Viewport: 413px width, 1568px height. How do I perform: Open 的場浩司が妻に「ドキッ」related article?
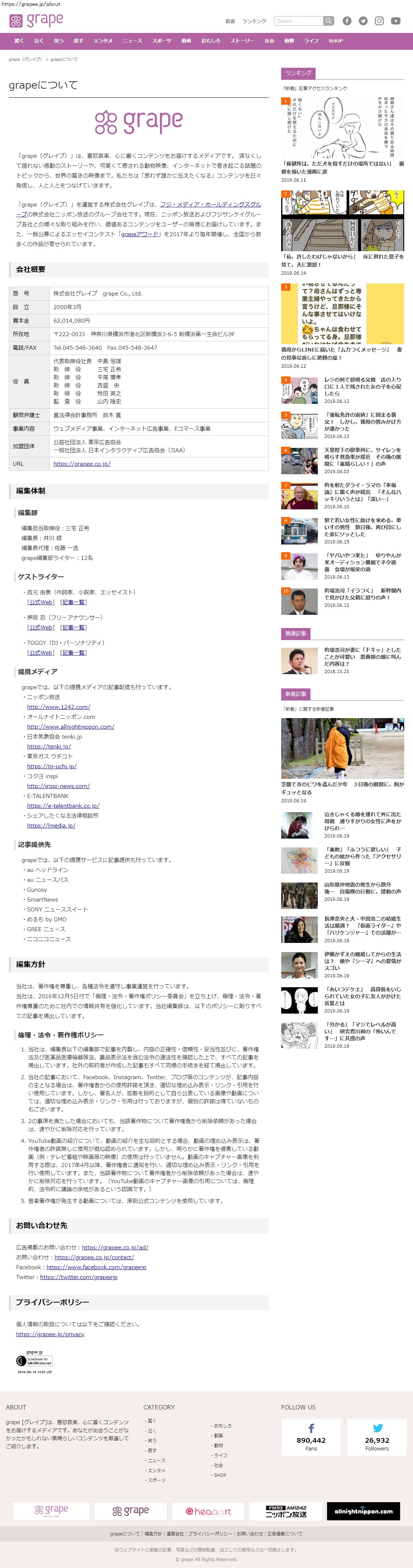[x=362, y=657]
